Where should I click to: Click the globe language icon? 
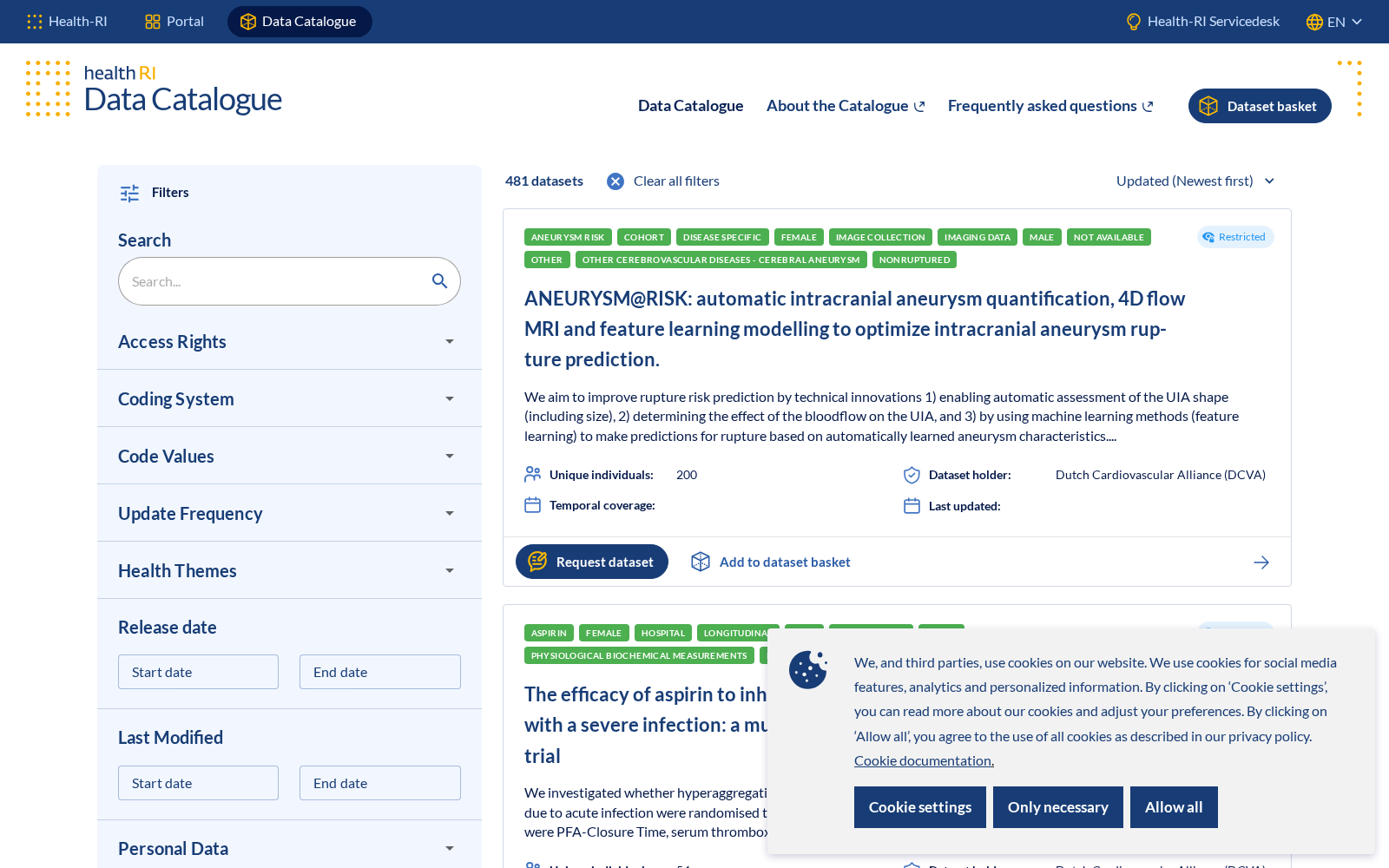pos(1314,22)
